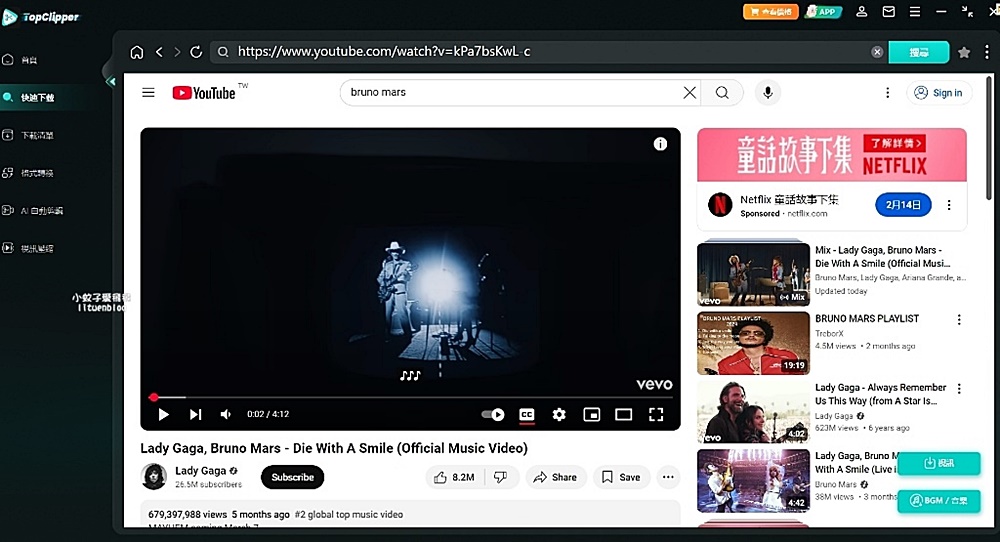
Task: Click the orange shopping cart purchase button
Action: pos(770,11)
